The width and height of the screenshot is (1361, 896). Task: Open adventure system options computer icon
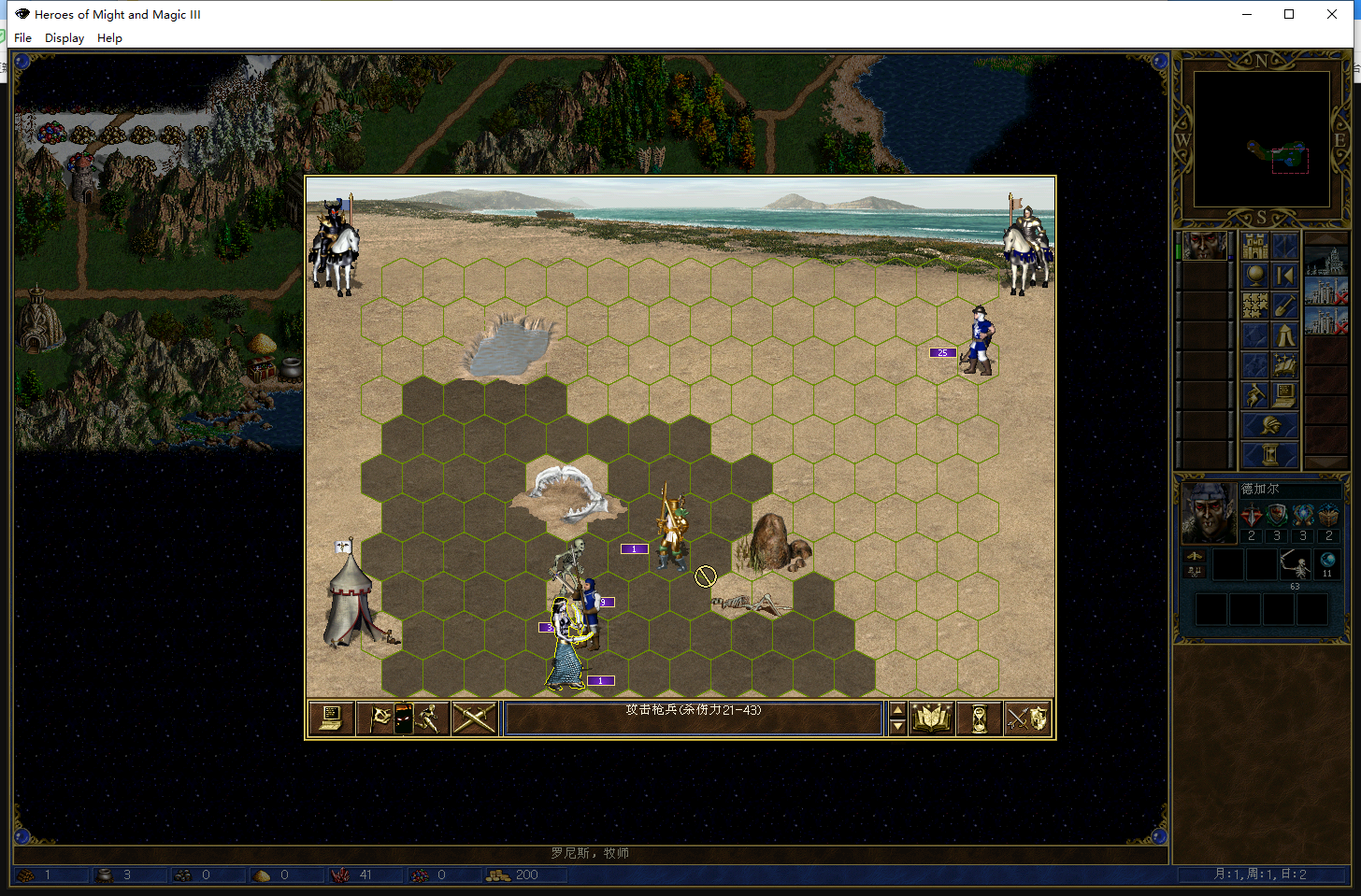coord(1284,394)
